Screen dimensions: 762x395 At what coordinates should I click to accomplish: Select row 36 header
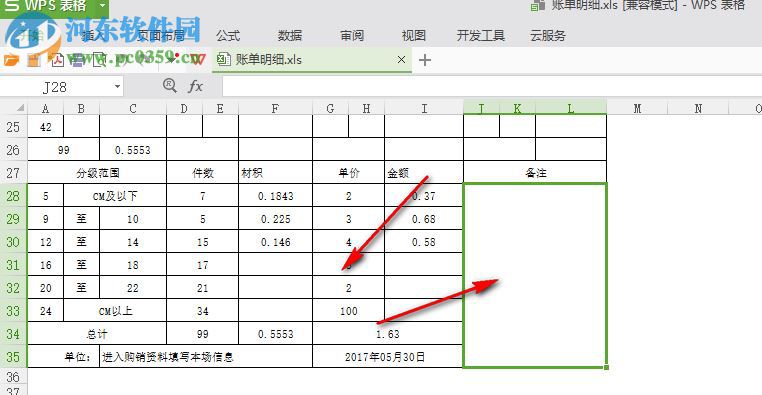14,376
